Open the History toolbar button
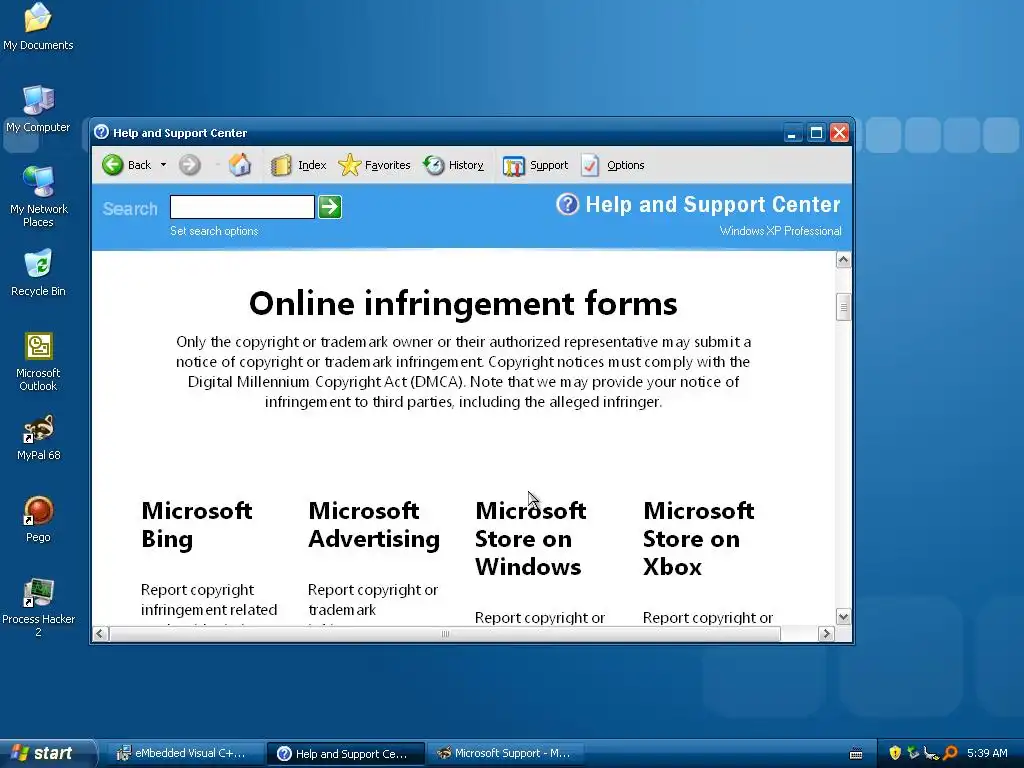This screenshot has height=768, width=1024. click(x=453, y=165)
